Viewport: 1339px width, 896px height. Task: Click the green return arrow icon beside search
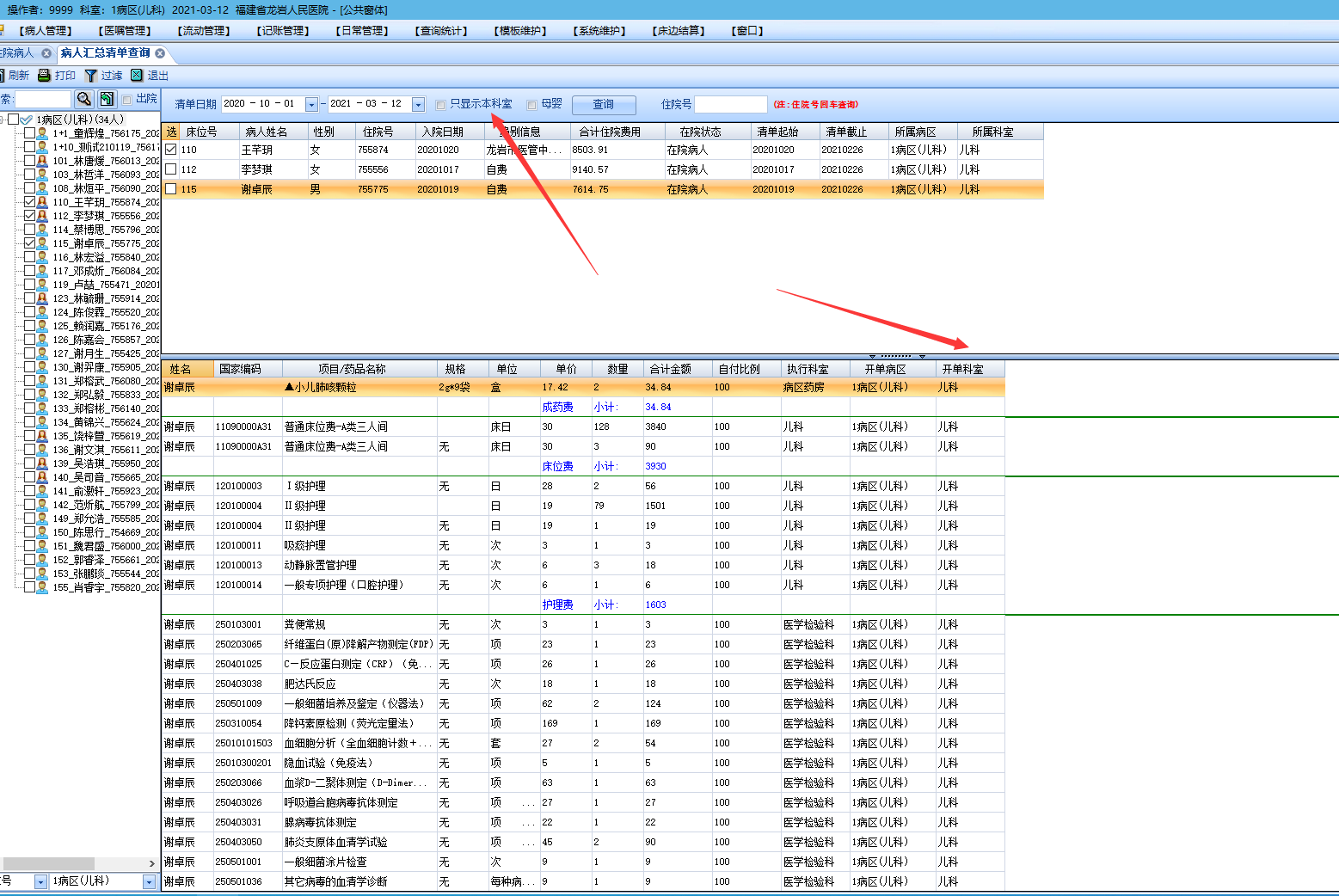click(107, 99)
